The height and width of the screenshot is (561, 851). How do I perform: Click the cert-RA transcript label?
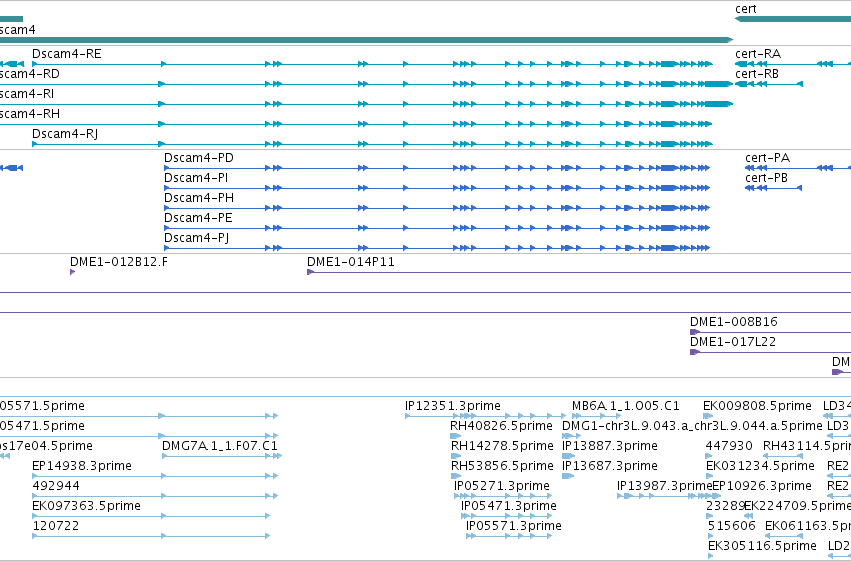758,54
